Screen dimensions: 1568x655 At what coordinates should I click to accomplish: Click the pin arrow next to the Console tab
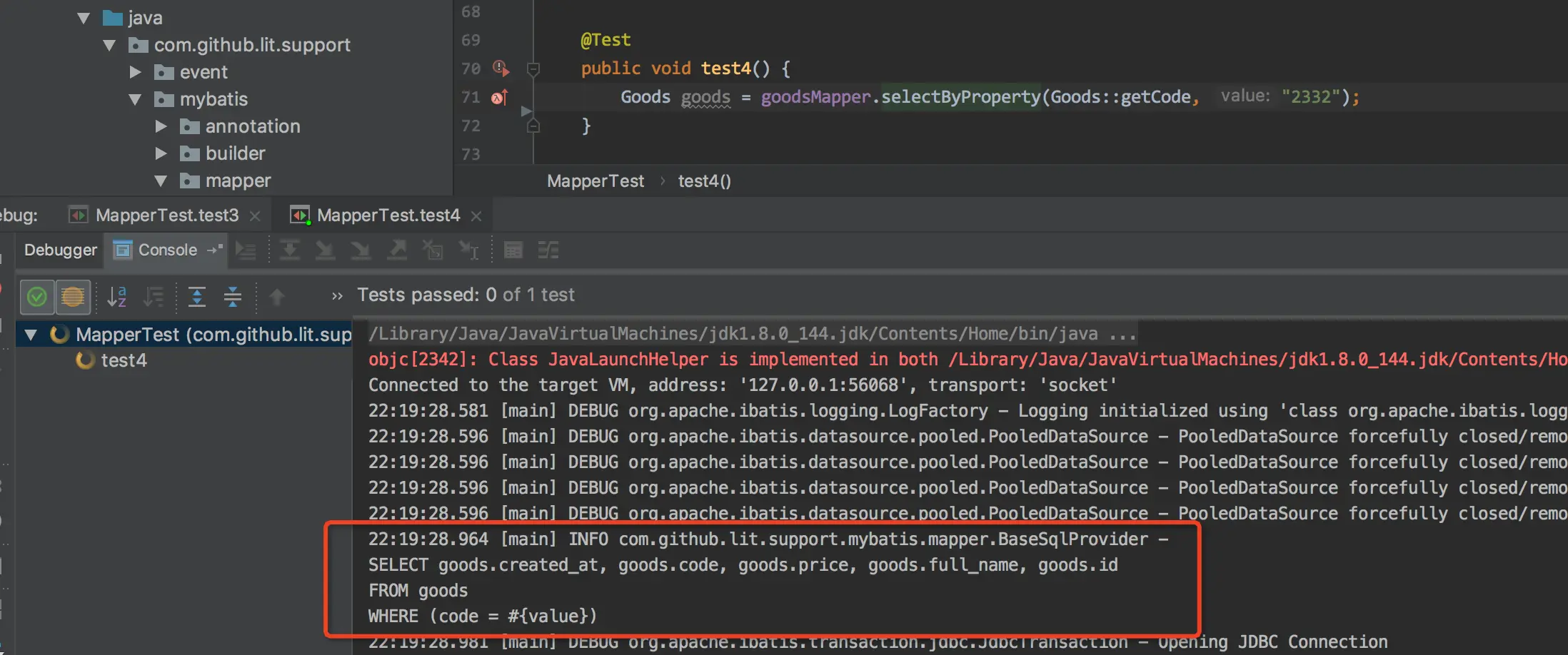point(214,250)
